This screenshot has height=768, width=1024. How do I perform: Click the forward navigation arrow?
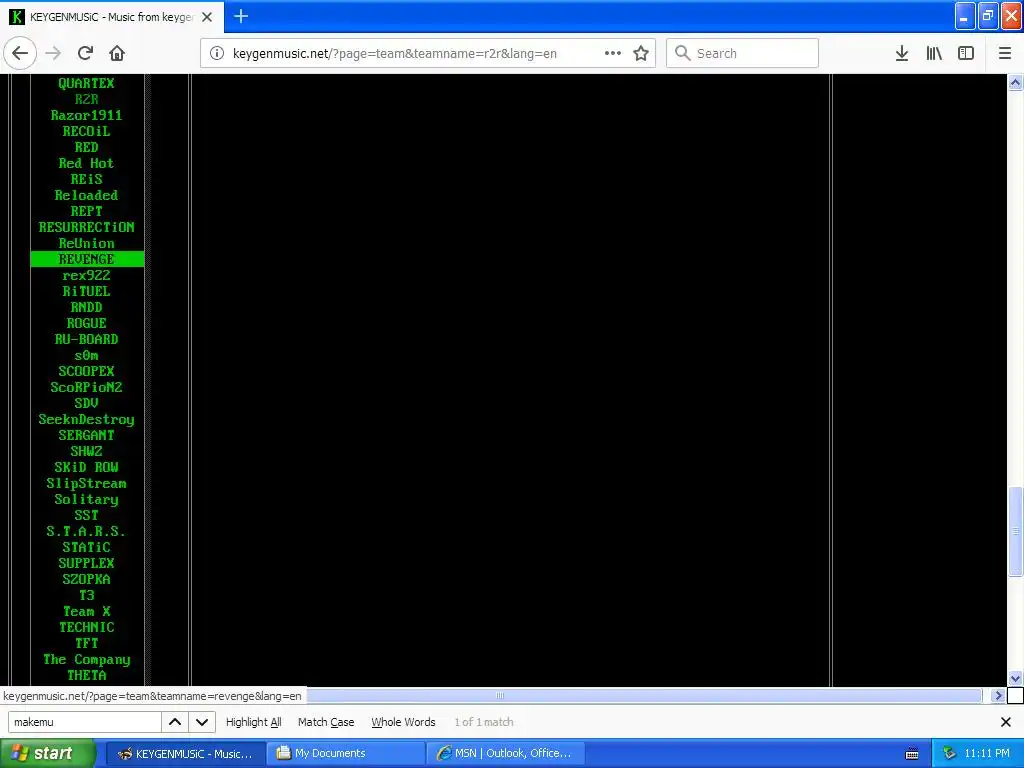click(53, 54)
